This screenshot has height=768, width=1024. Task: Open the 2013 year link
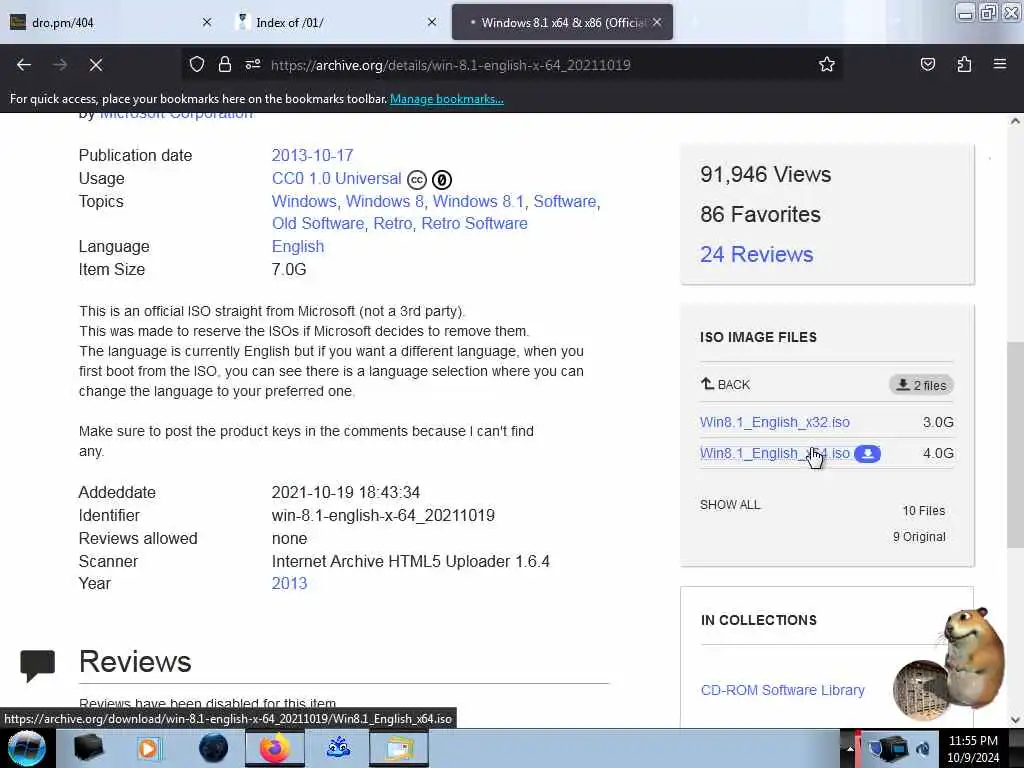(x=289, y=583)
